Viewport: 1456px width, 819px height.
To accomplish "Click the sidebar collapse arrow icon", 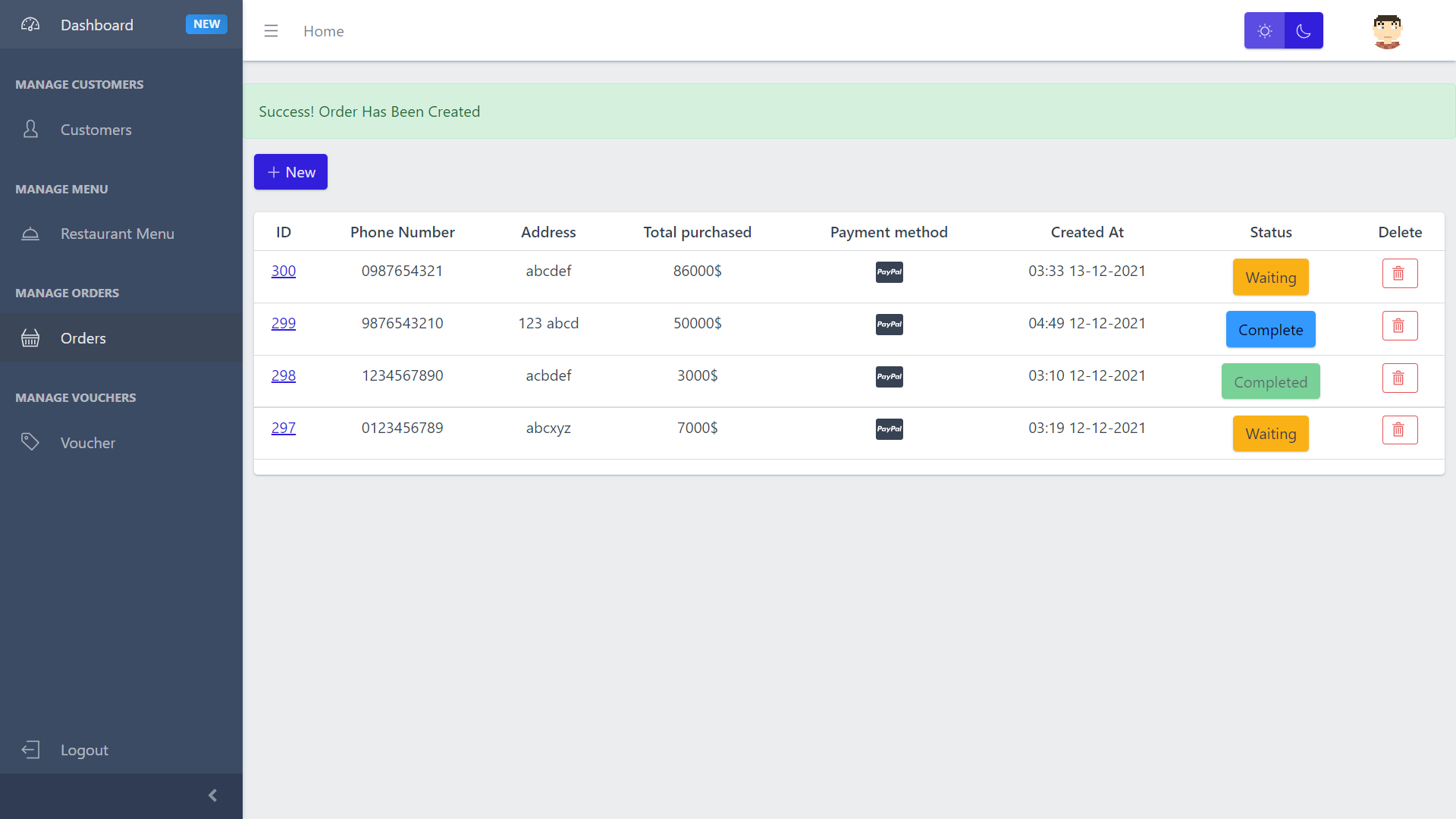I will 212,795.
